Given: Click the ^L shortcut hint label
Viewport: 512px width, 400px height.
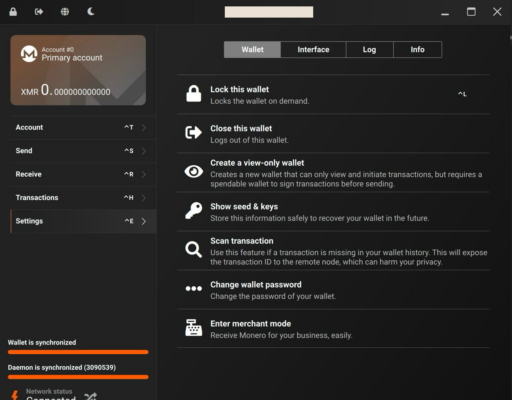Looking at the screenshot, I should click(462, 94).
